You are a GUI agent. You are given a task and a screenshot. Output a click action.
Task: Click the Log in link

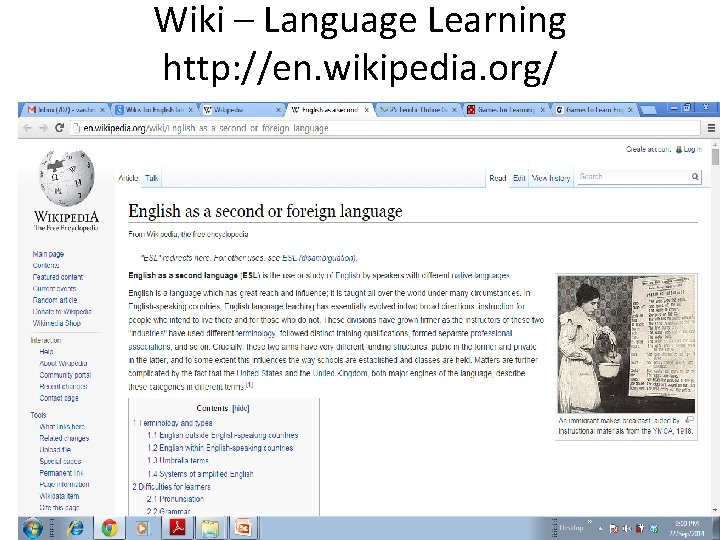tap(692, 149)
